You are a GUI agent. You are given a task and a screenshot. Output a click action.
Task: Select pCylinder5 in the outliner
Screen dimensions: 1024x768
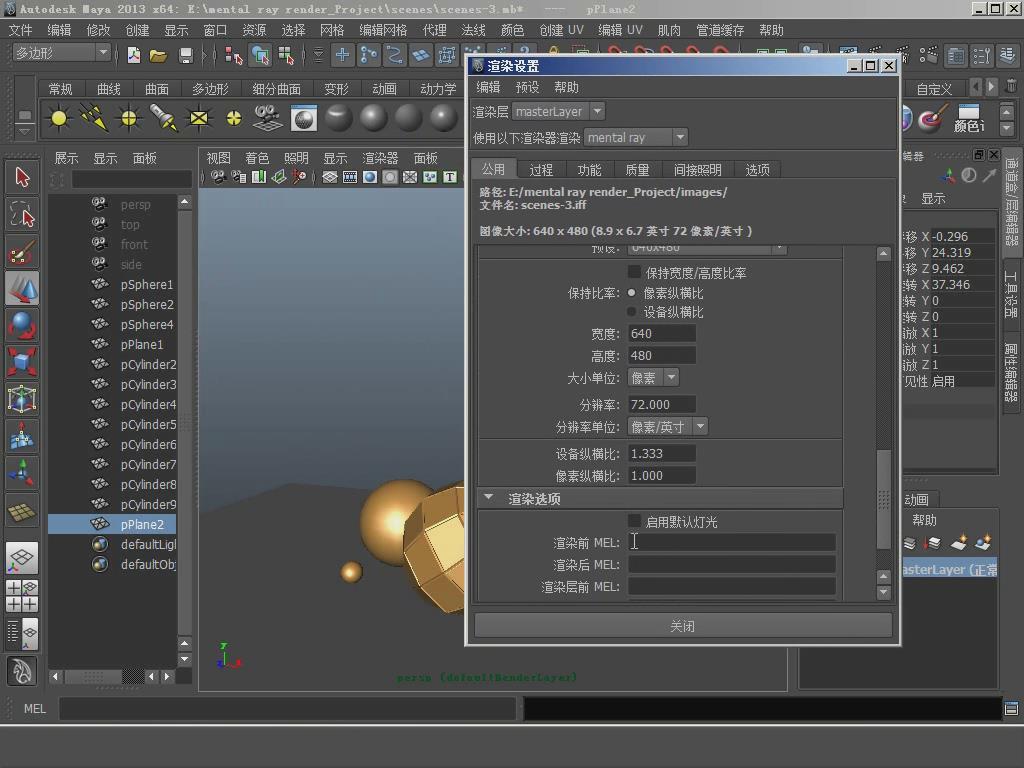pyautogui.click(x=148, y=424)
